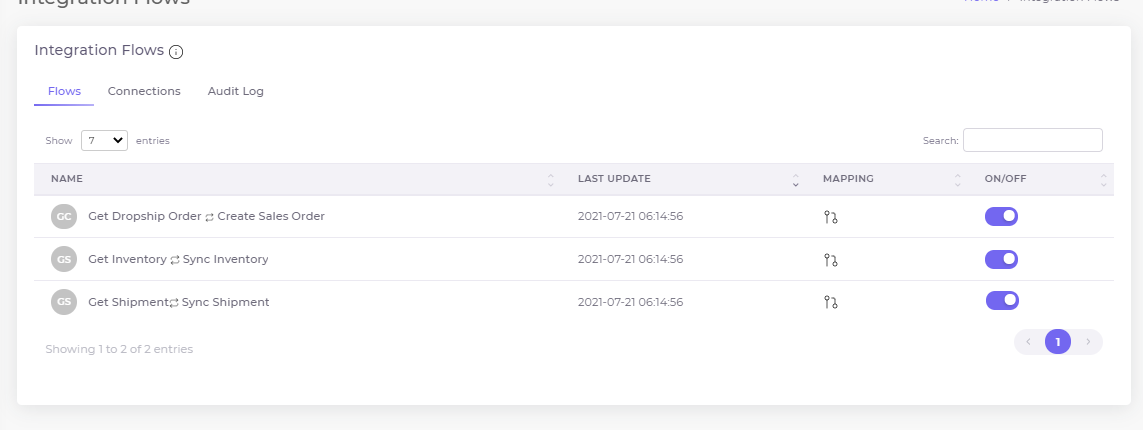Open mapping for Get Inventory flow
1144x430 pixels.
tap(830, 260)
